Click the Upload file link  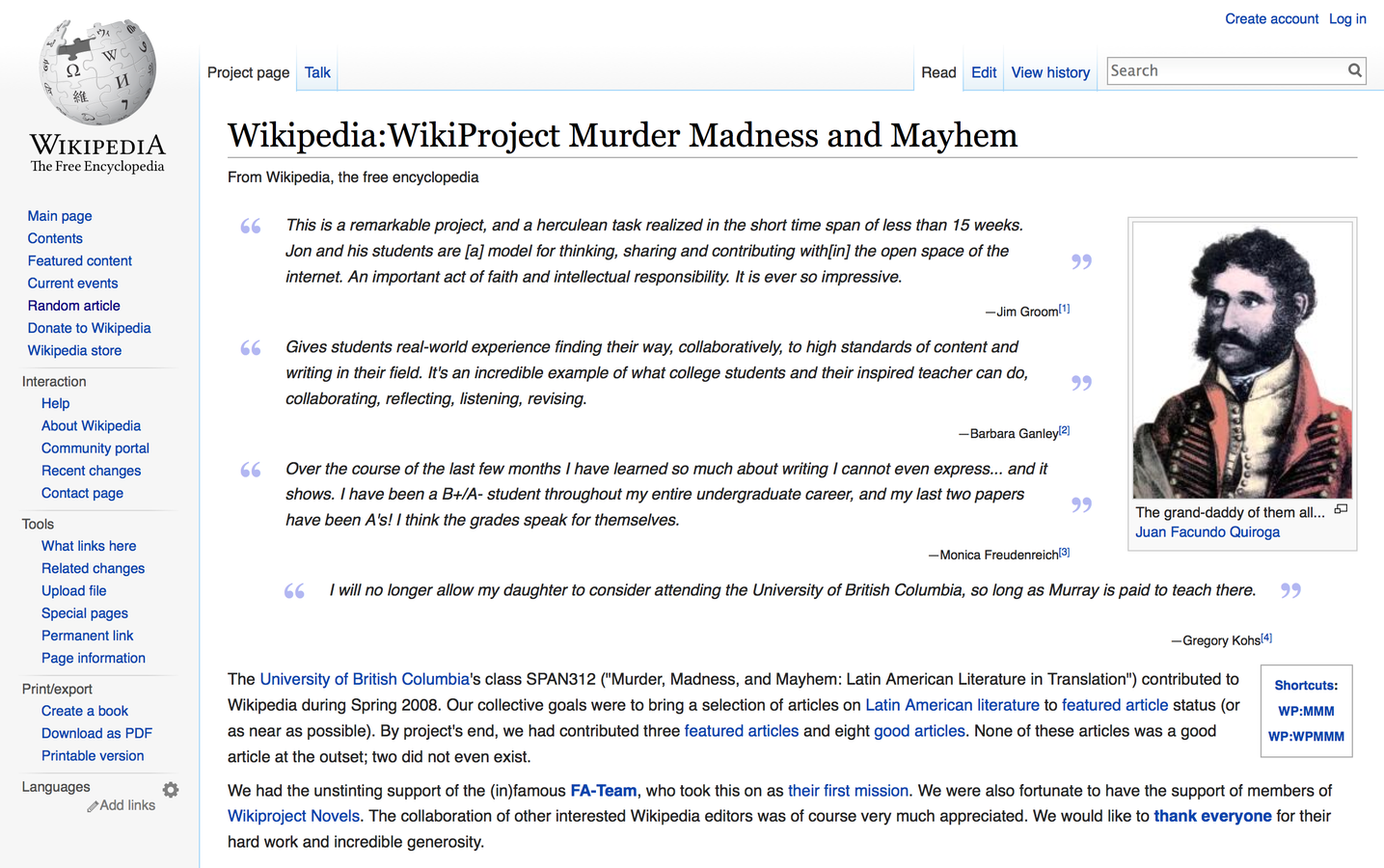(x=74, y=590)
